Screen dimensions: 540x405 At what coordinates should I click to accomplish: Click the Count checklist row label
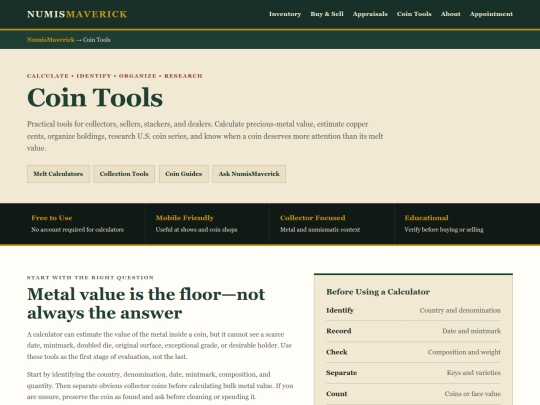[x=337, y=394]
